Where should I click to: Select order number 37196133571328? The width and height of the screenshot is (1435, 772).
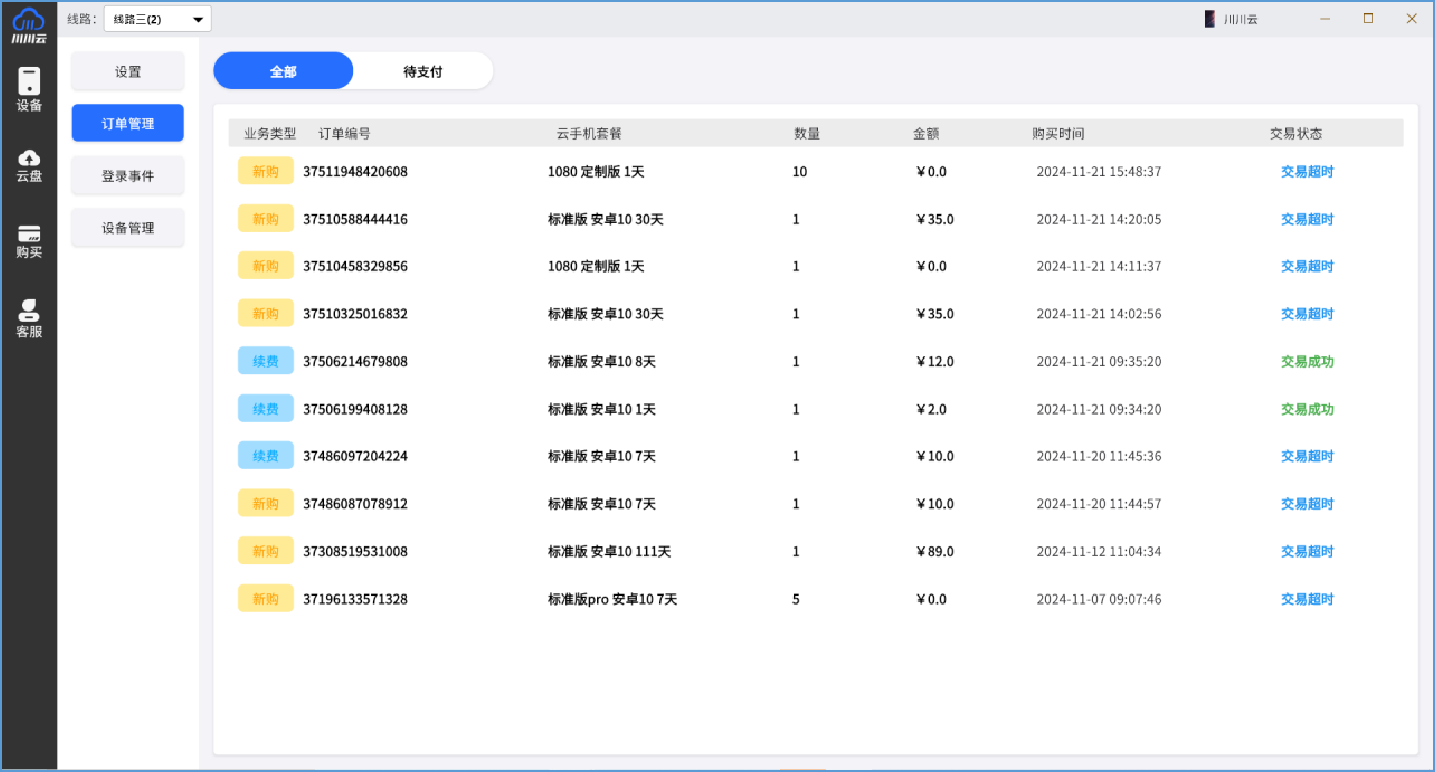[355, 599]
